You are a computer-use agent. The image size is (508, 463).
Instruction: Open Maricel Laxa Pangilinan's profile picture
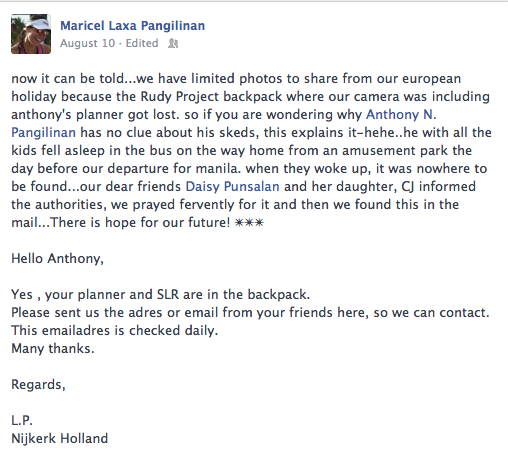31,34
